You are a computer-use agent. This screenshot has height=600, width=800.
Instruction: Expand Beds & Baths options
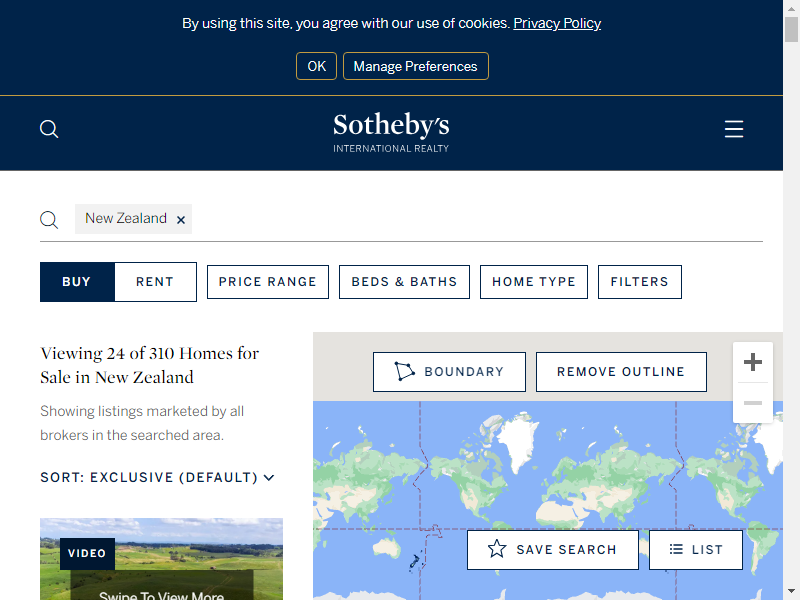coord(404,282)
